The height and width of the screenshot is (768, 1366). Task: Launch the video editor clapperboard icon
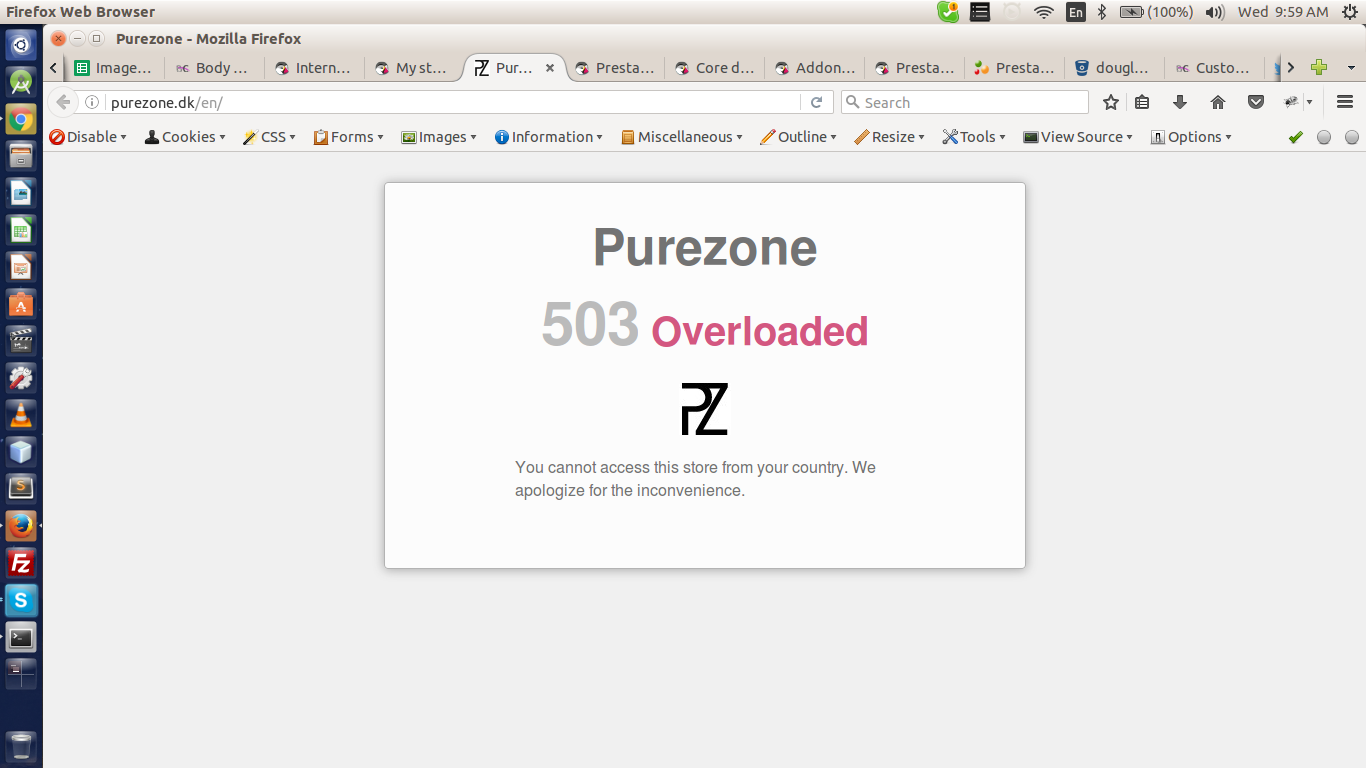point(21,341)
